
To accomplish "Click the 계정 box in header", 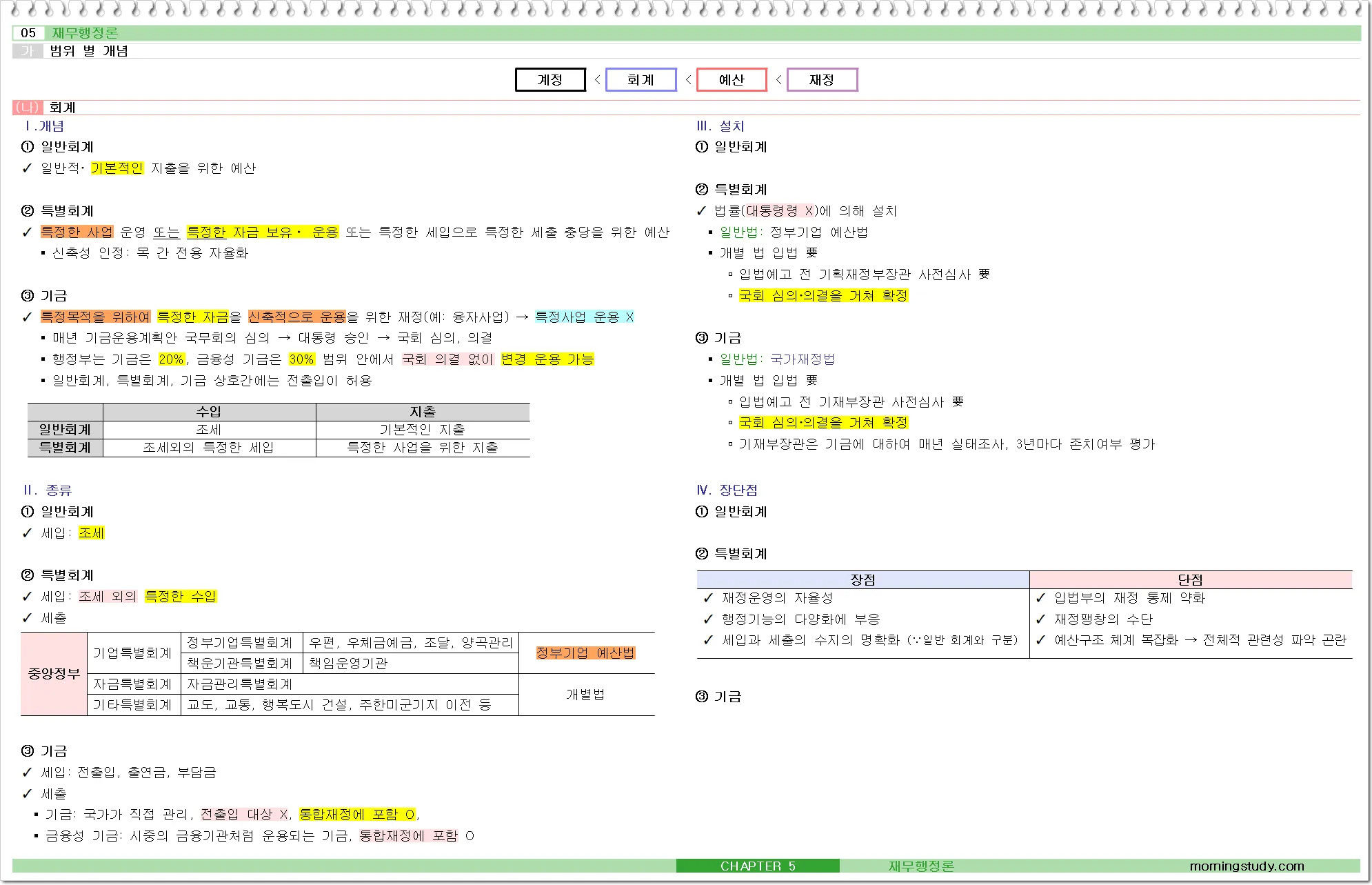I will (x=550, y=79).
